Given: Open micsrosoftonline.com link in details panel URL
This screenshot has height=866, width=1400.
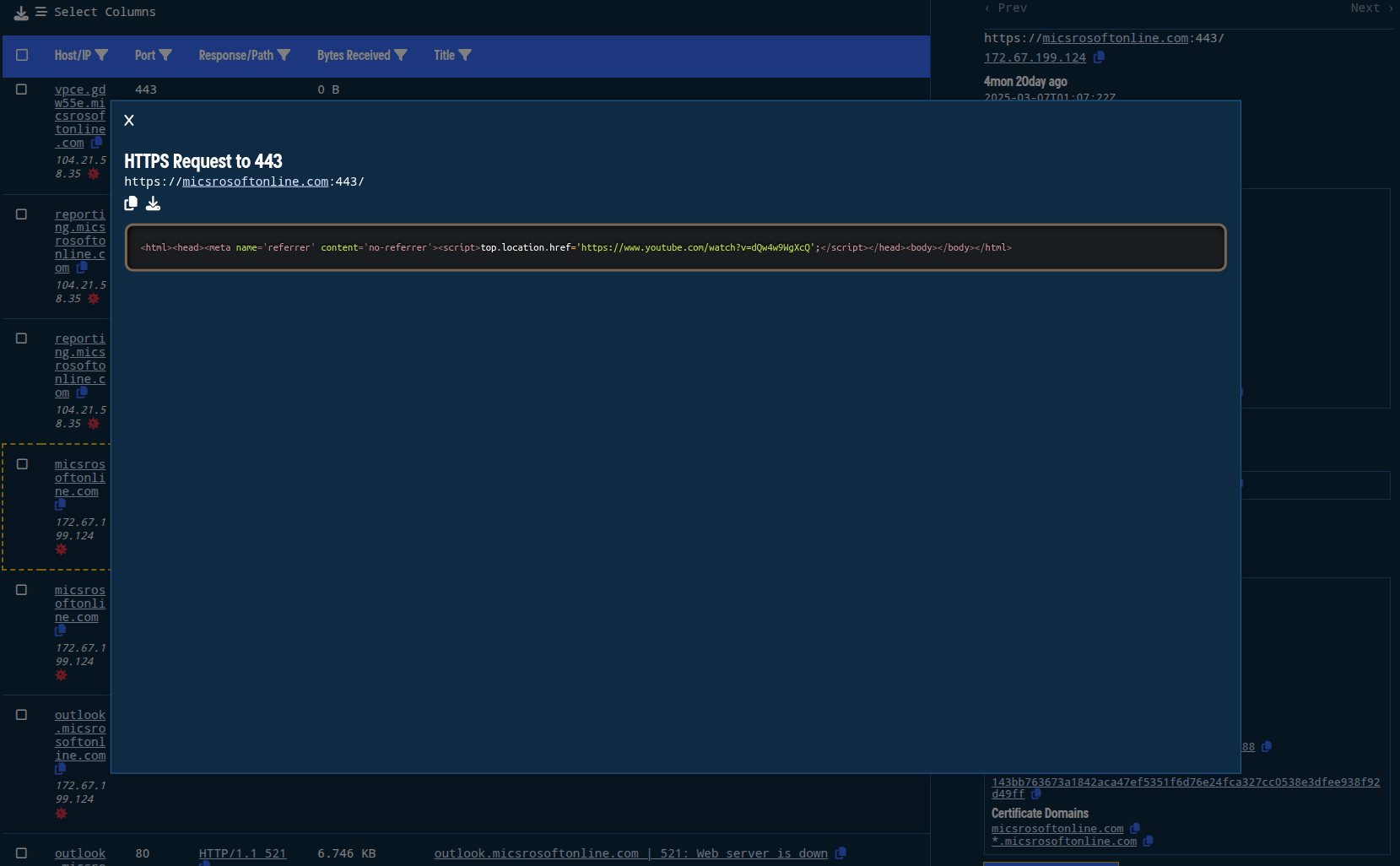Looking at the screenshot, I should tap(1115, 38).
